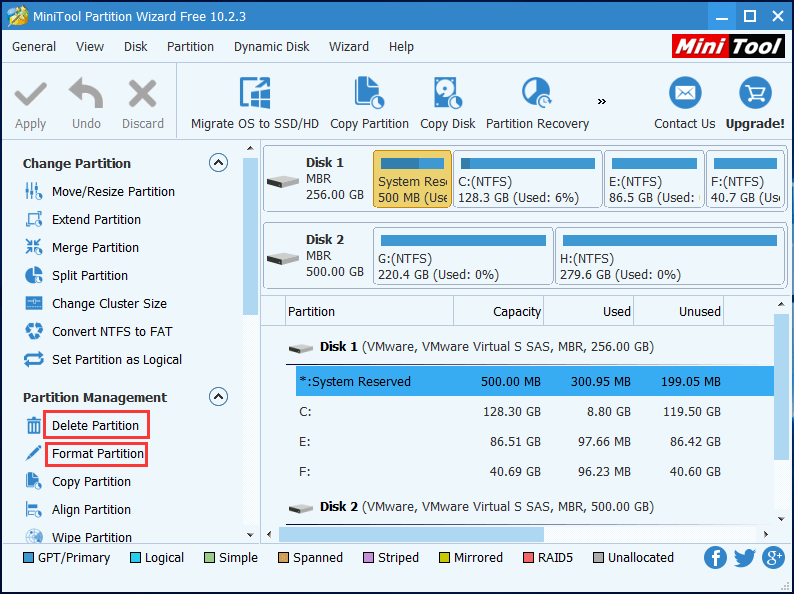Screen dimensions: 794x594
Task: Click the Extend Partition link
Action: [x=96, y=219]
